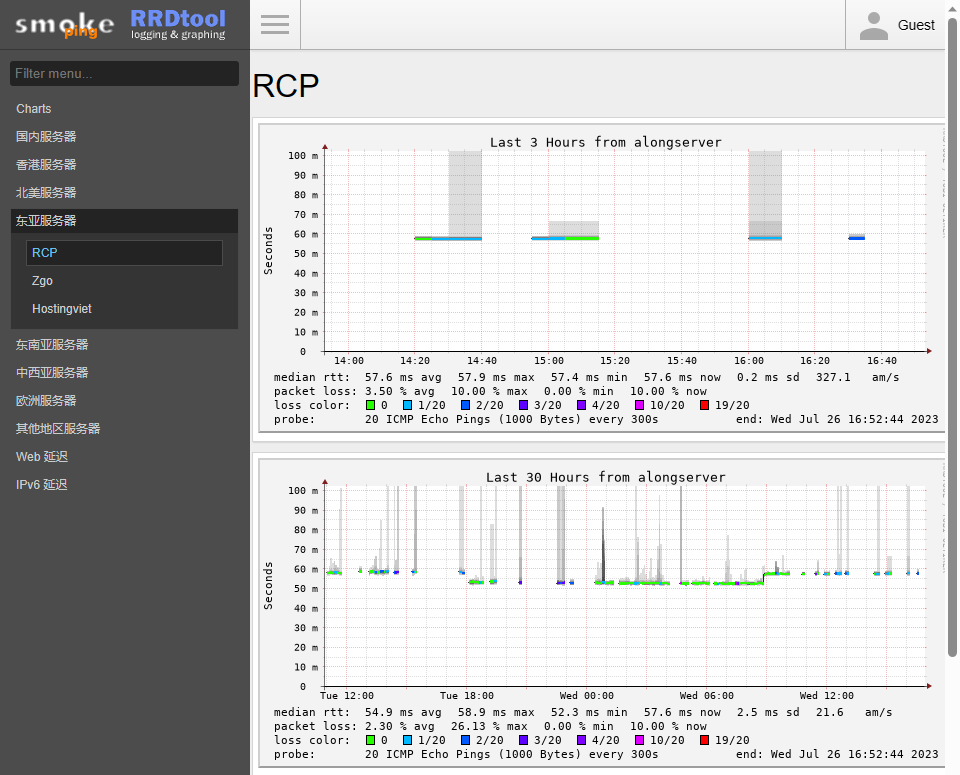This screenshot has height=775, width=960.
Task: Open the RRDtool logo link
Action: 178,24
